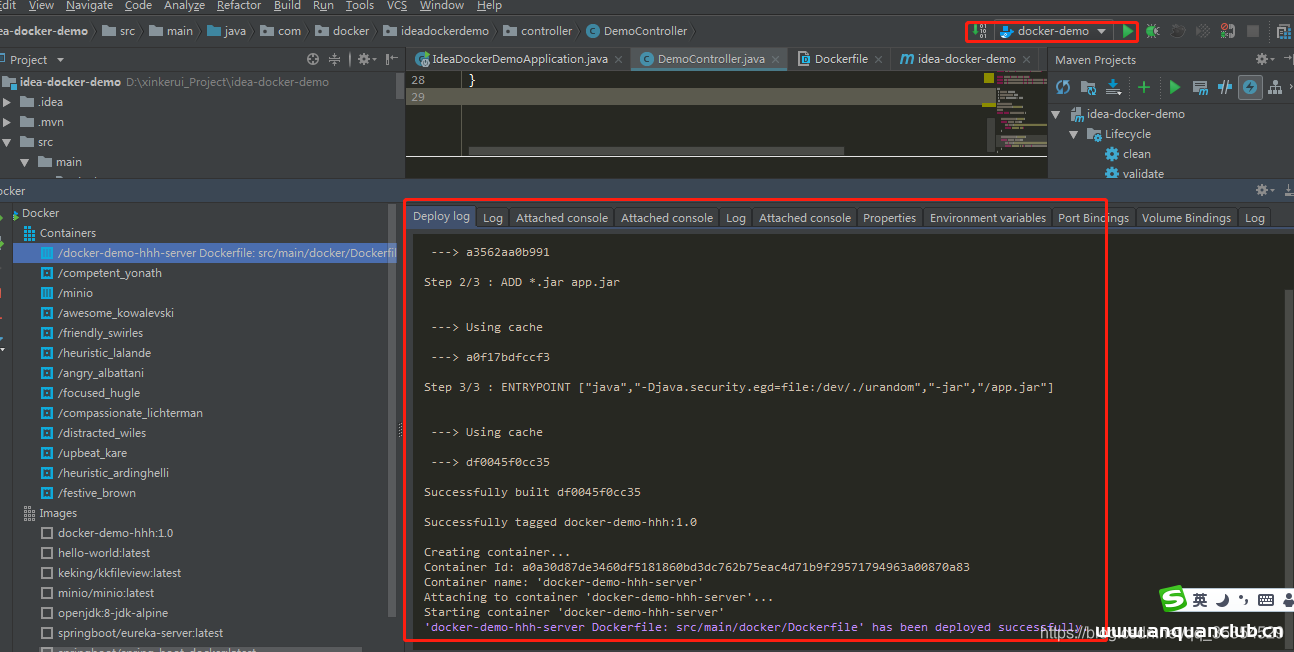Open the Volume Bindings tab
1294x652 pixels.
coord(1187,217)
